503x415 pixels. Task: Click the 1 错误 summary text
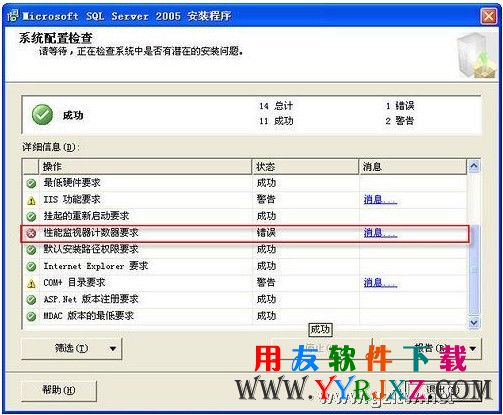pos(400,106)
